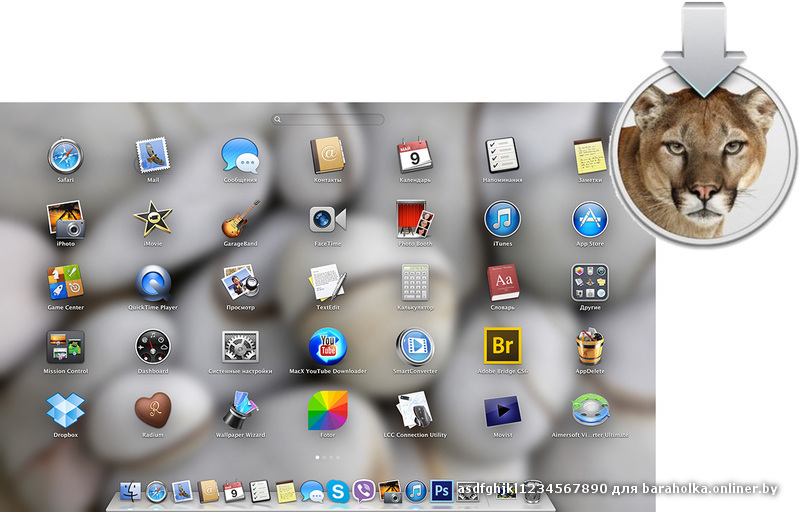
Task: Open TextEdit
Action: point(328,283)
